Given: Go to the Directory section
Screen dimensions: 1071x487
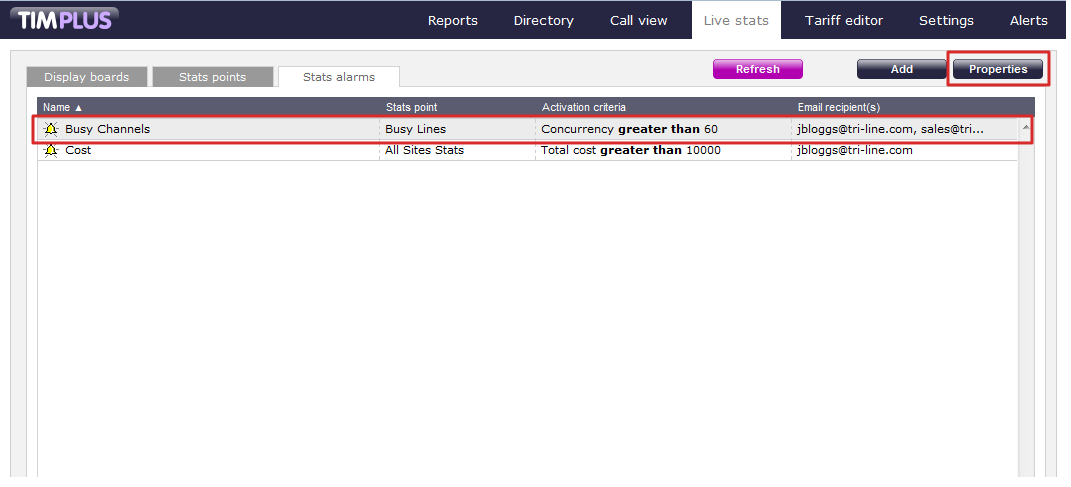Looking at the screenshot, I should [543, 20].
